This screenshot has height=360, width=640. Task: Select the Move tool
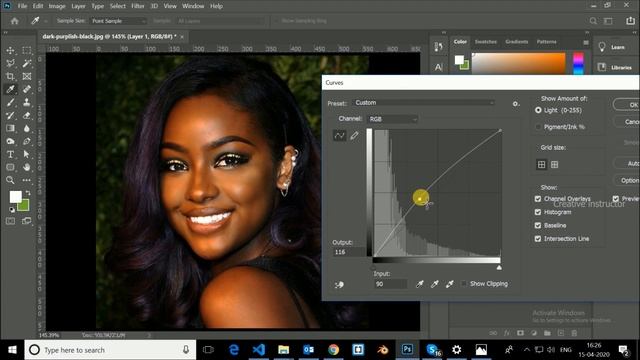tap(10, 51)
